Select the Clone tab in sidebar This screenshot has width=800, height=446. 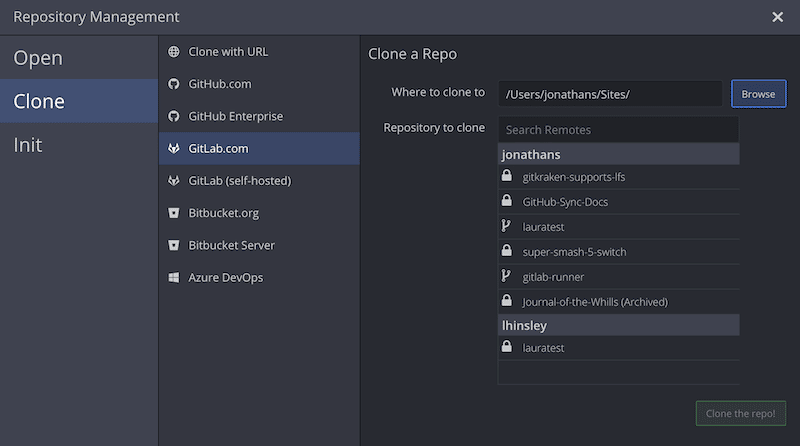tap(39, 101)
